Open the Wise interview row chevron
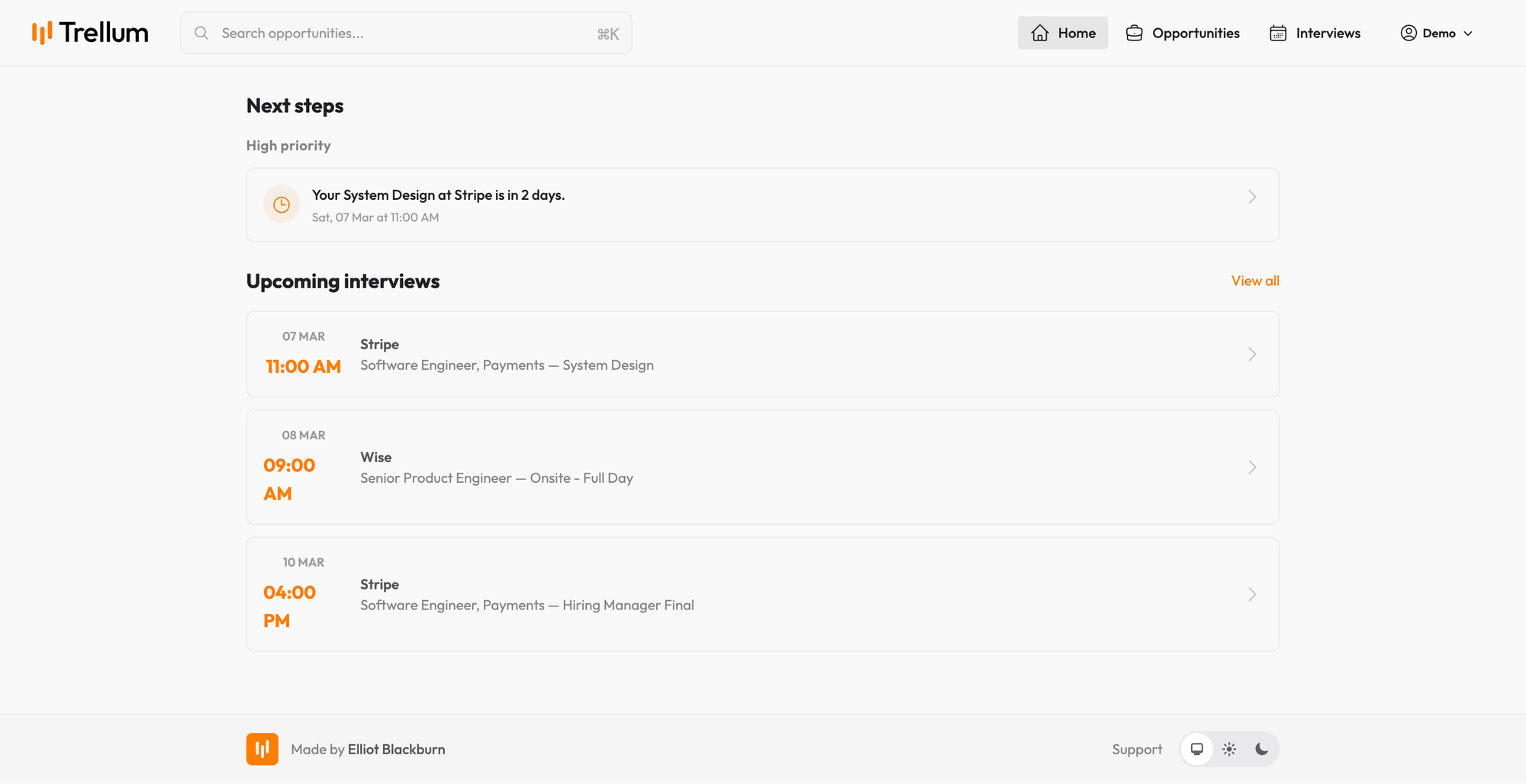 pyautogui.click(x=1252, y=467)
